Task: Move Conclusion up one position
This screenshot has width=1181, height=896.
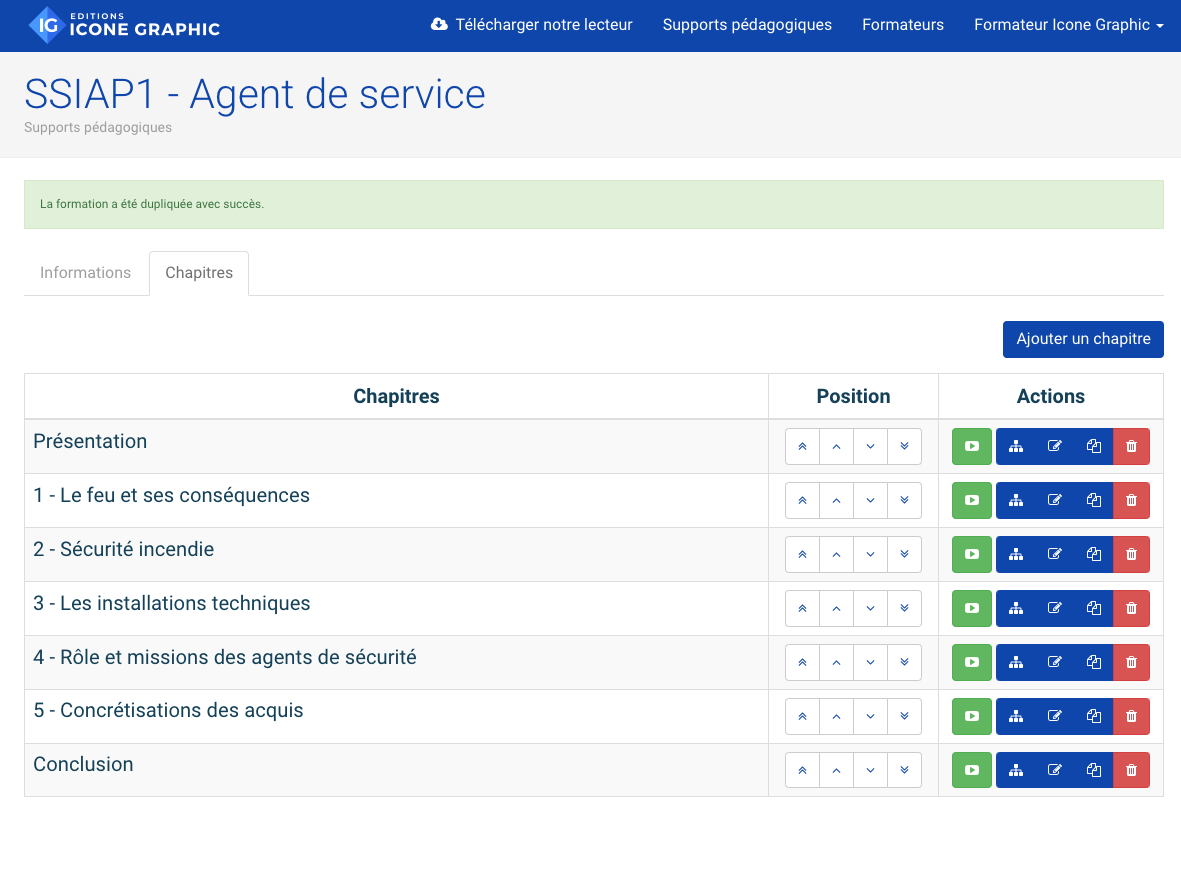Action: 836,770
